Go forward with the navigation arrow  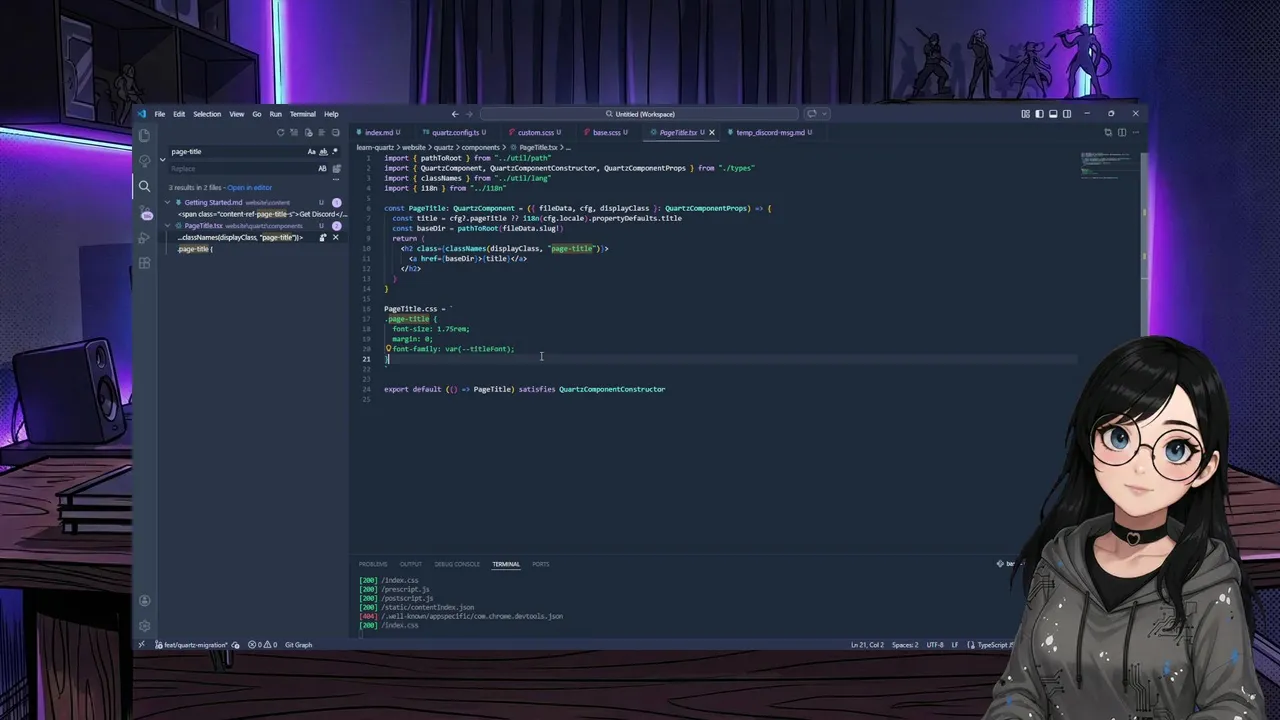(x=470, y=114)
